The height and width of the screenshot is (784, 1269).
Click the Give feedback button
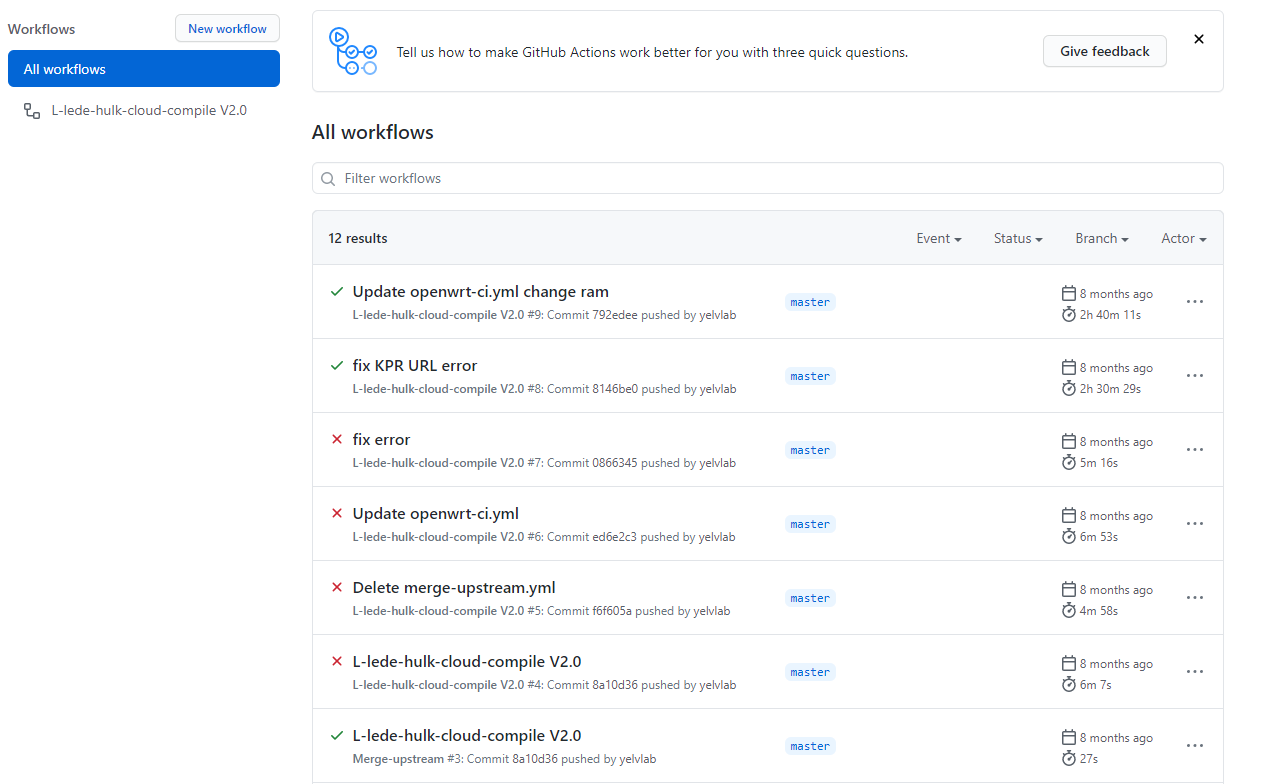coord(1105,51)
